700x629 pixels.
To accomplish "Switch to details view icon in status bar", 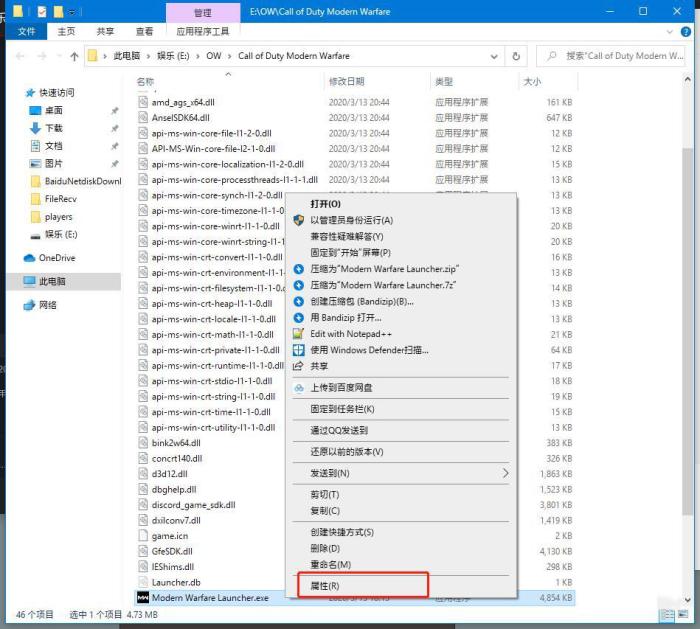I will click(x=667, y=615).
